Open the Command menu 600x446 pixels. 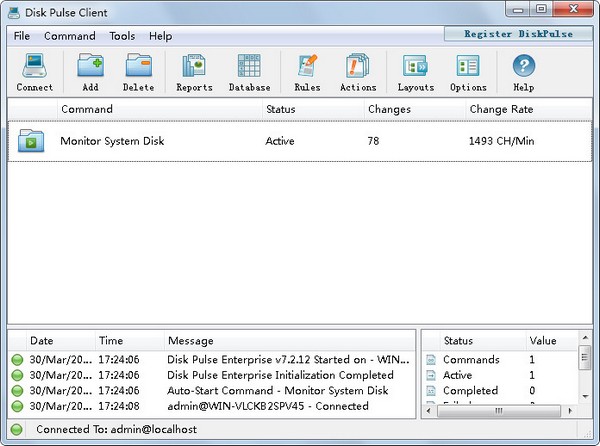pyautogui.click(x=70, y=36)
